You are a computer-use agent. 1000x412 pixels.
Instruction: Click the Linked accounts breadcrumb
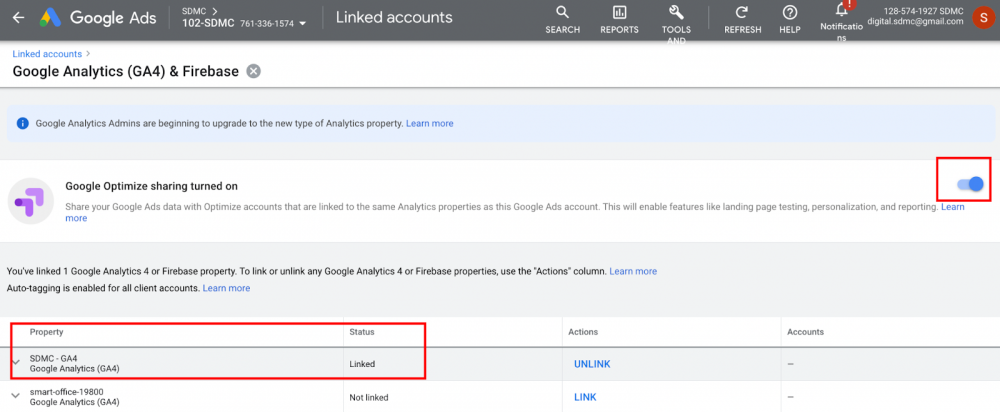pyautogui.click(x=47, y=54)
